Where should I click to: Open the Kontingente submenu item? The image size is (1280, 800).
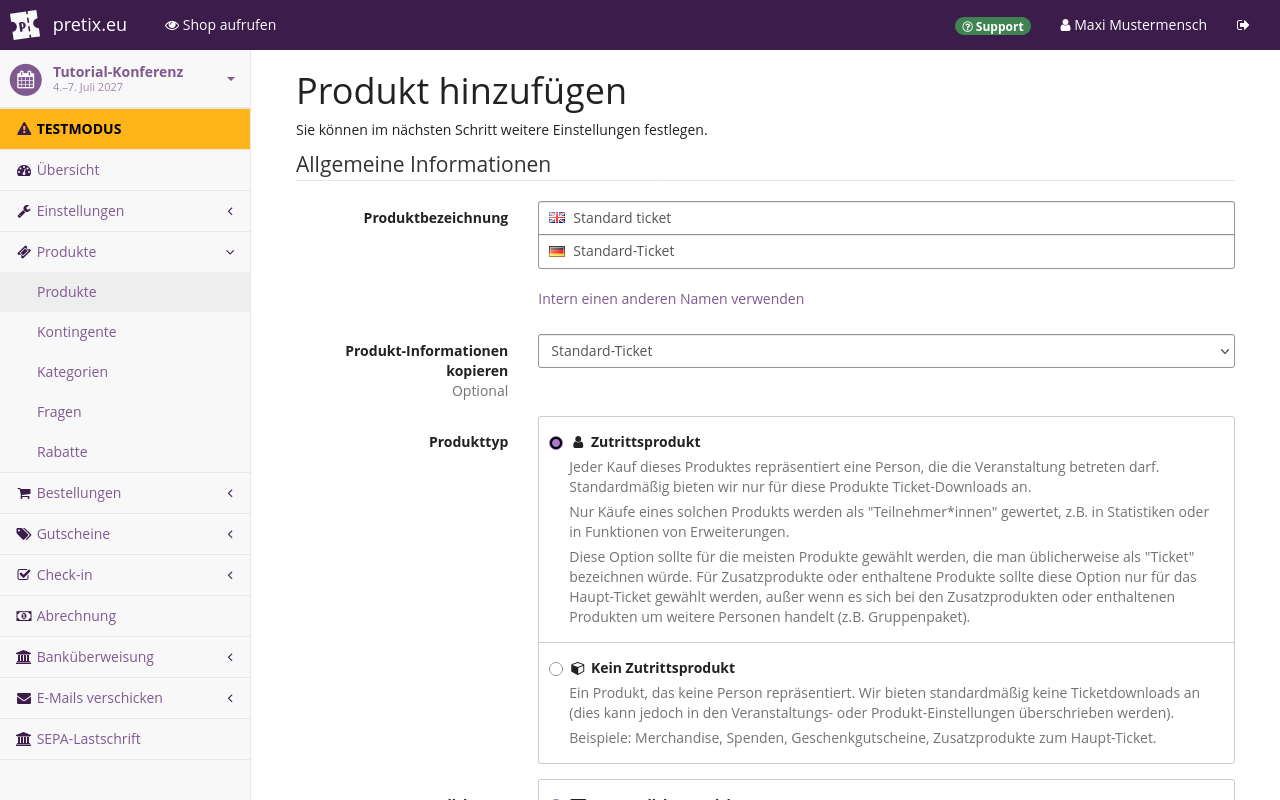pyautogui.click(x=125, y=332)
